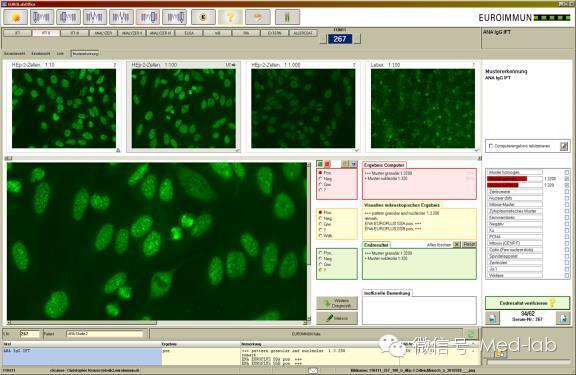Click the green refresh icon beside the EUROIMMUN bar
Image resolution: width=576 pixels, height=375 pixels.
(x=470, y=334)
